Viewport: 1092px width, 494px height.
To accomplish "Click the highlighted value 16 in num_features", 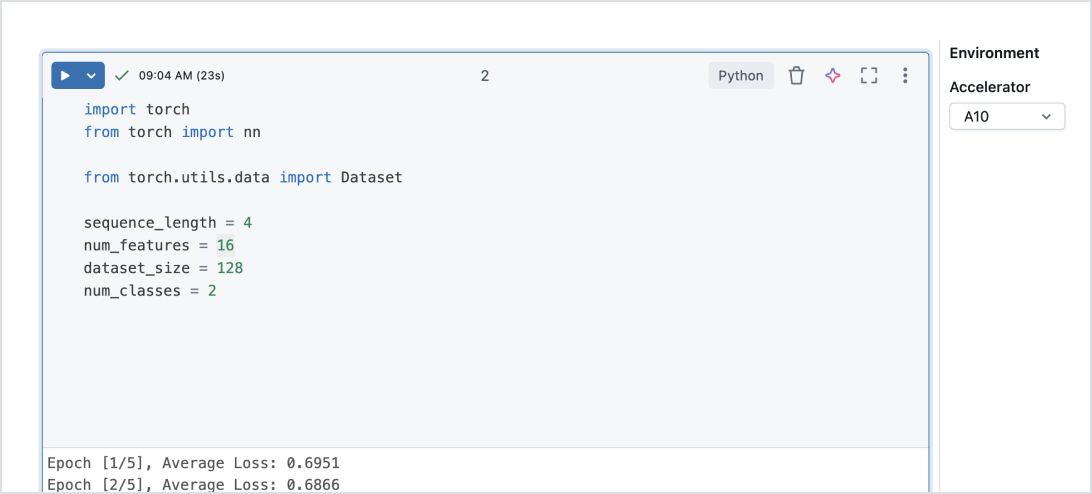I will tap(225, 245).
